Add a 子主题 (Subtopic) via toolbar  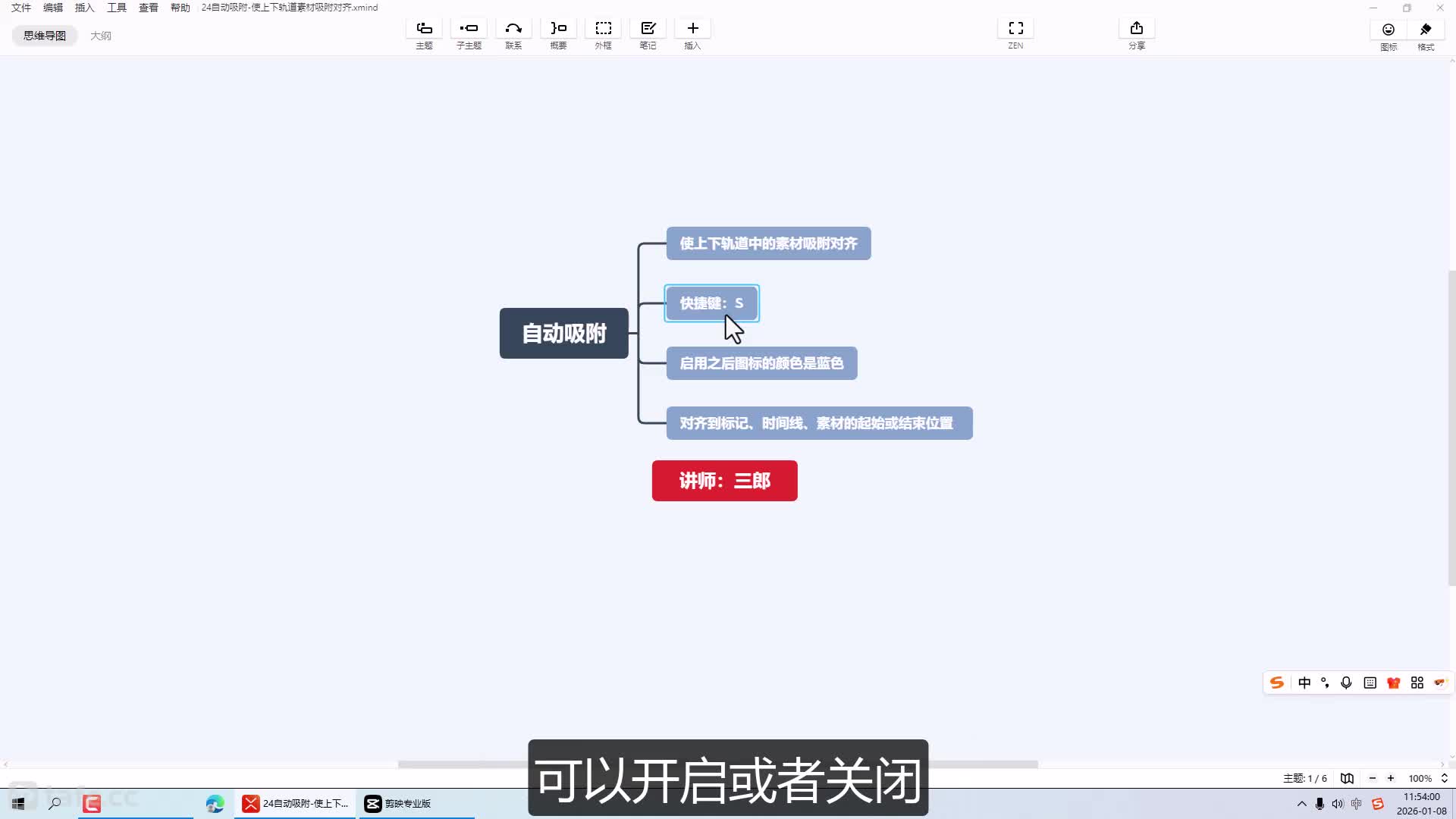tap(469, 29)
